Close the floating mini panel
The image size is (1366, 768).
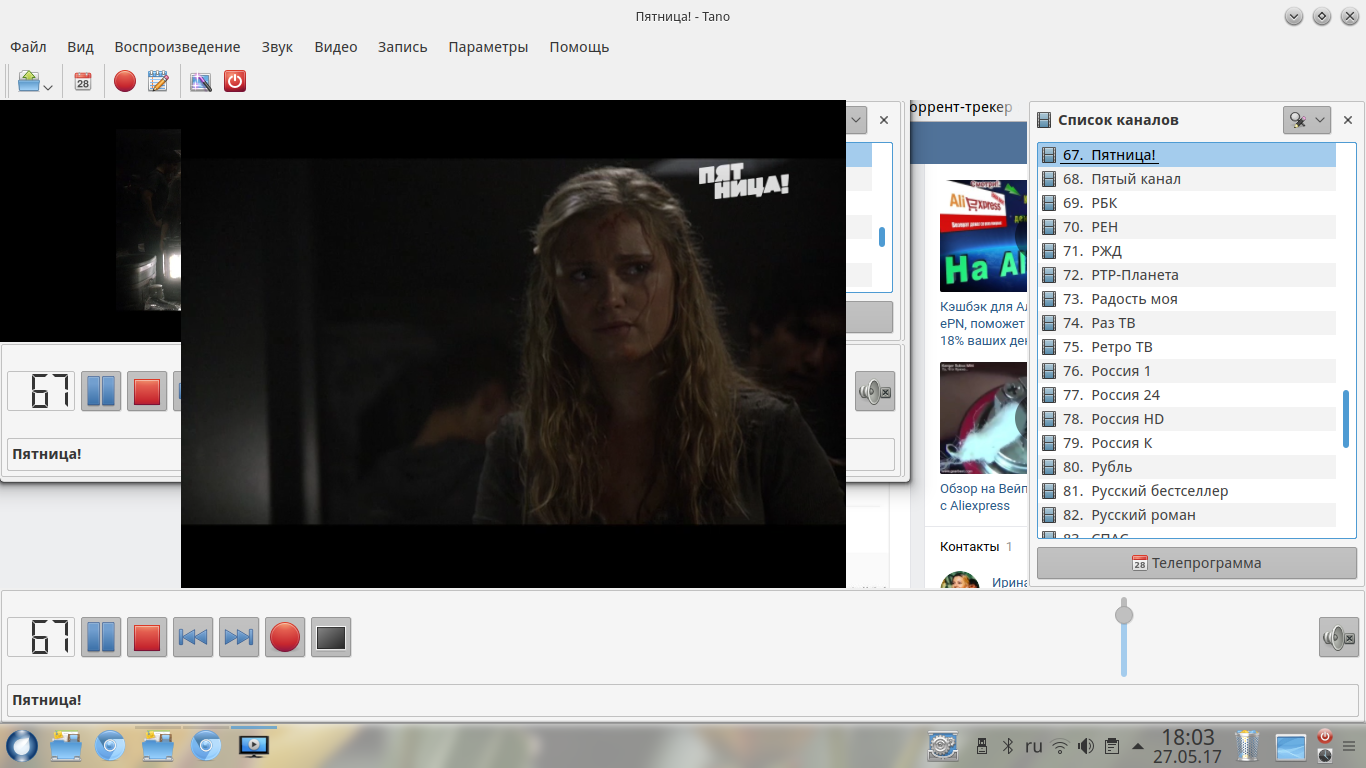(x=884, y=120)
